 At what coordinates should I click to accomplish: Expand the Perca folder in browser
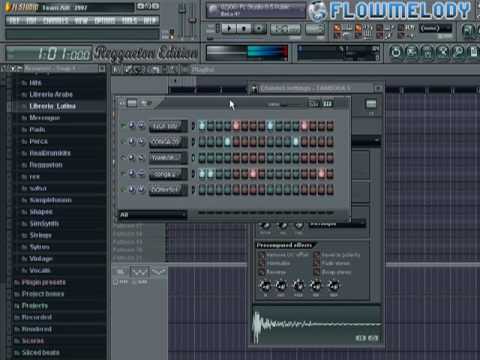pos(38,141)
